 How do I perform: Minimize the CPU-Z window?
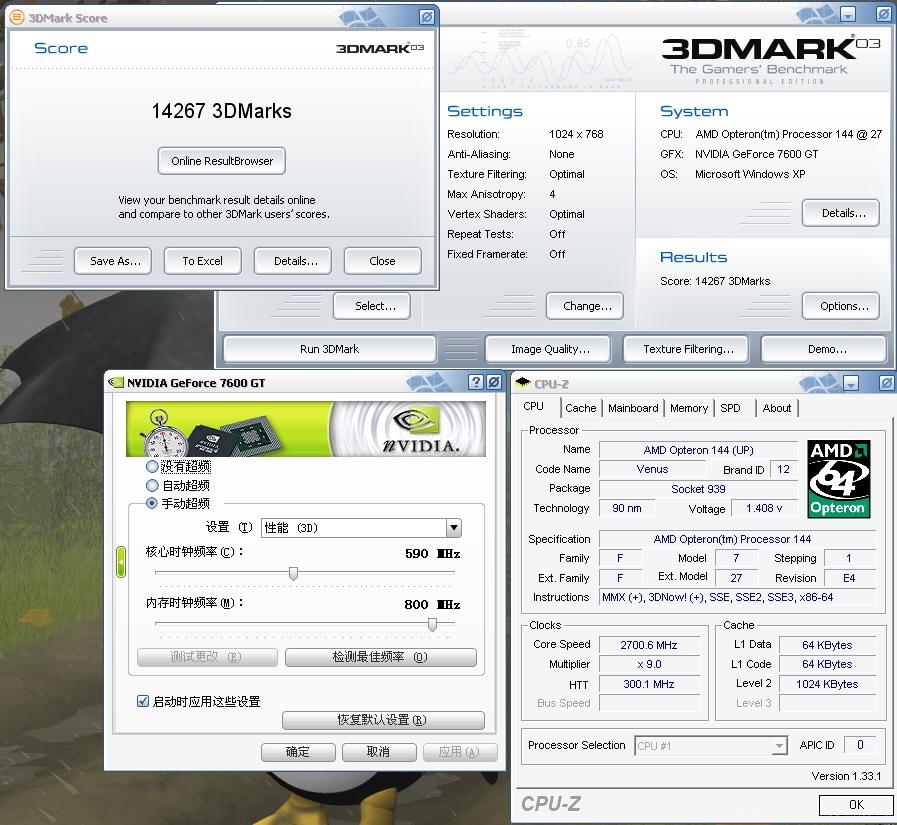(851, 383)
